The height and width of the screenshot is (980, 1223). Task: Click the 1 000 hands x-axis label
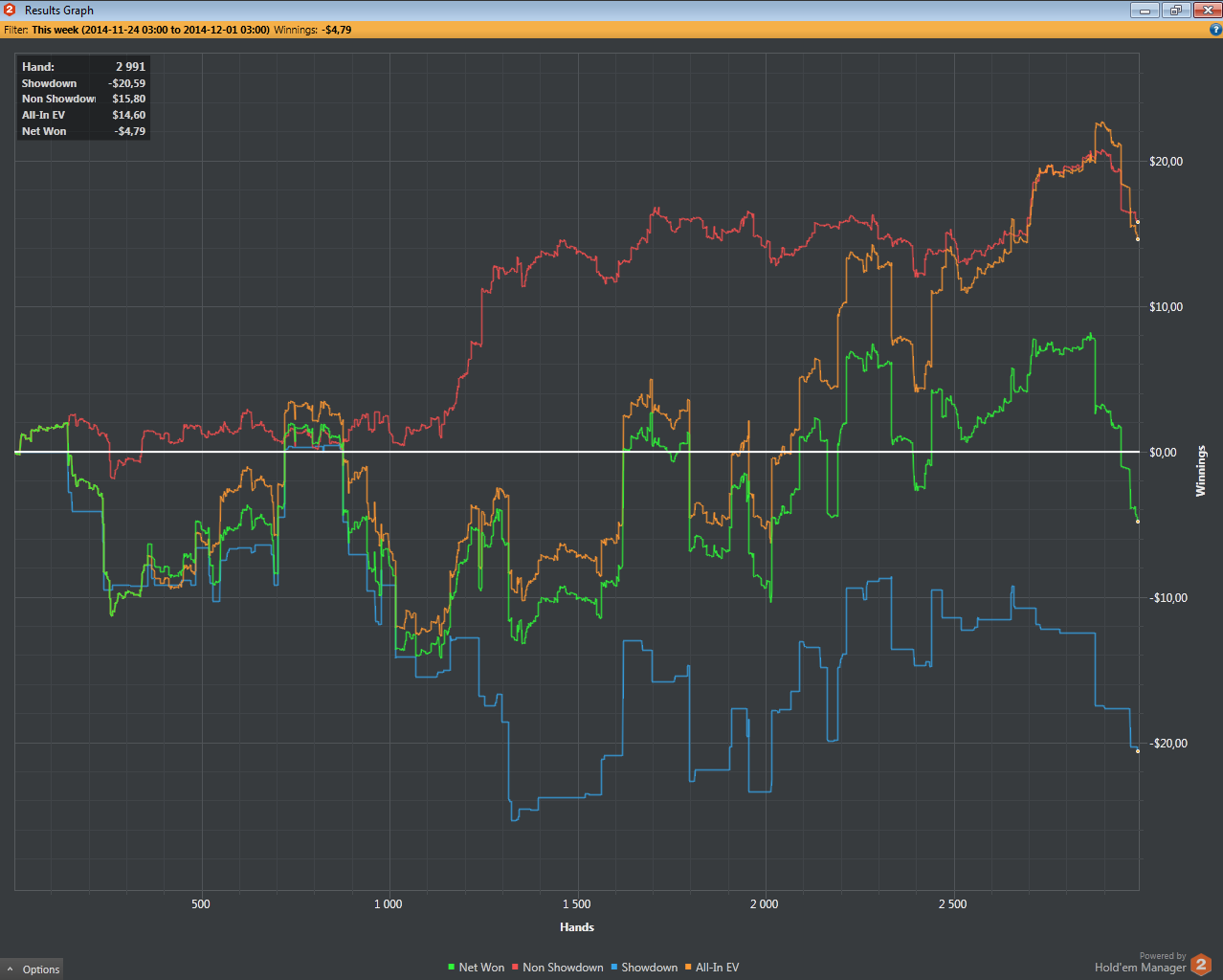coord(388,904)
